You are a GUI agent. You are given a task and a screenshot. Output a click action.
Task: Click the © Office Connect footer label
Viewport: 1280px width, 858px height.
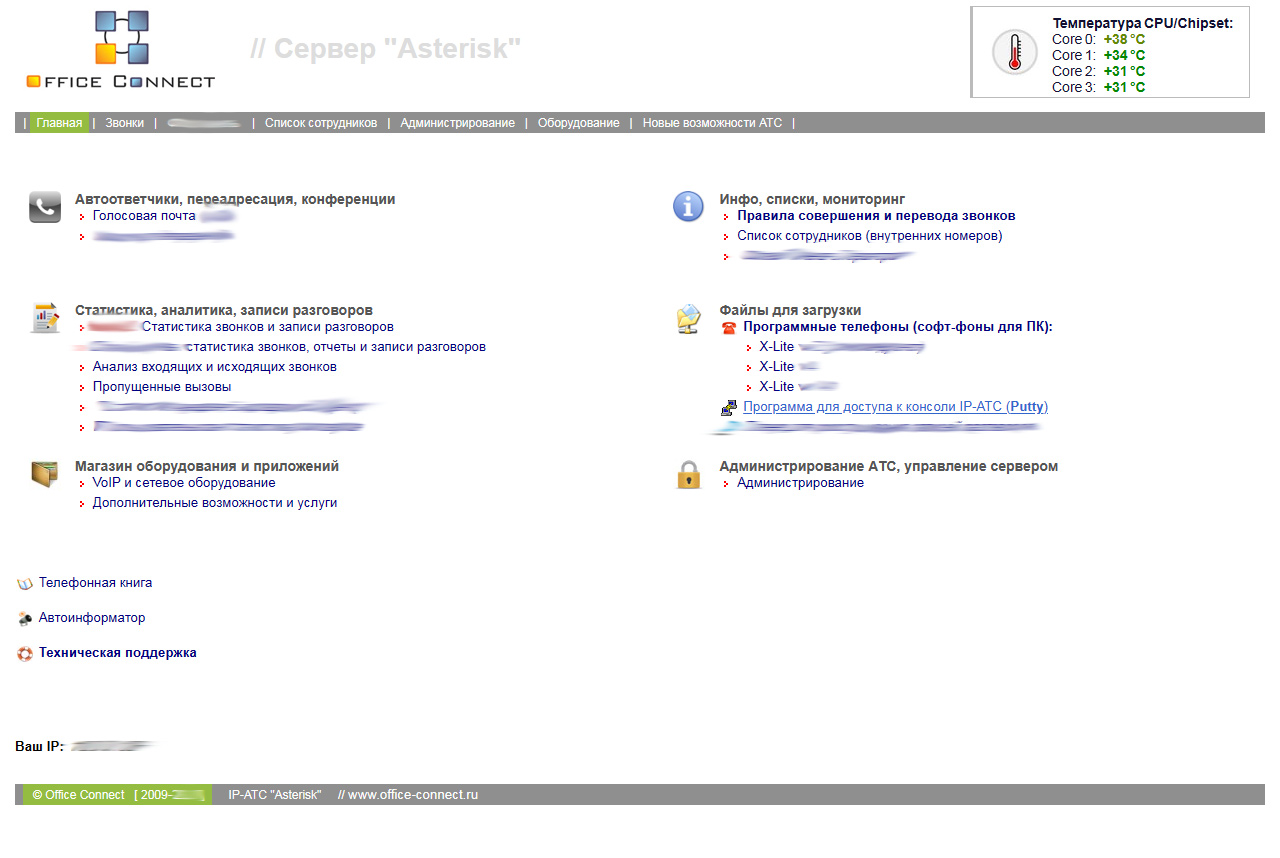(78, 795)
